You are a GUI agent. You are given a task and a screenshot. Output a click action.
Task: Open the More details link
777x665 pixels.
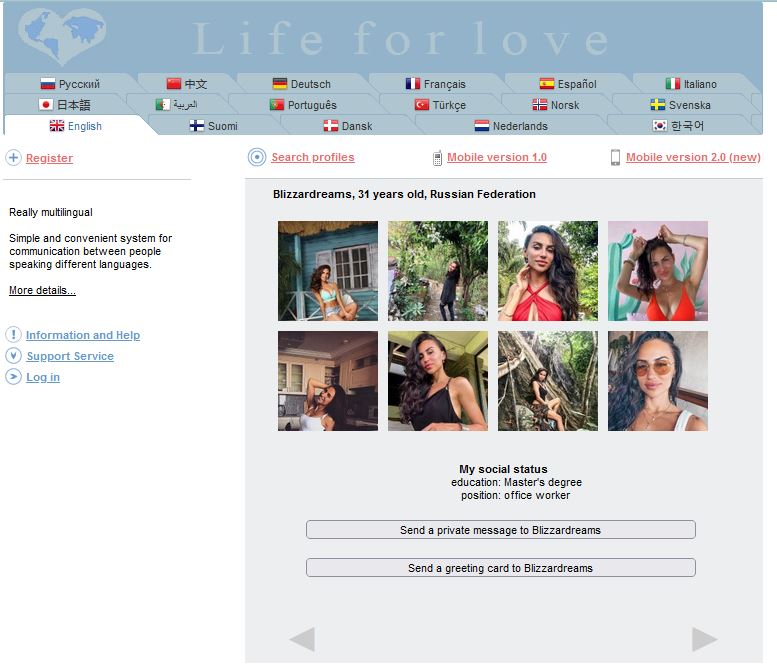coord(42,290)
